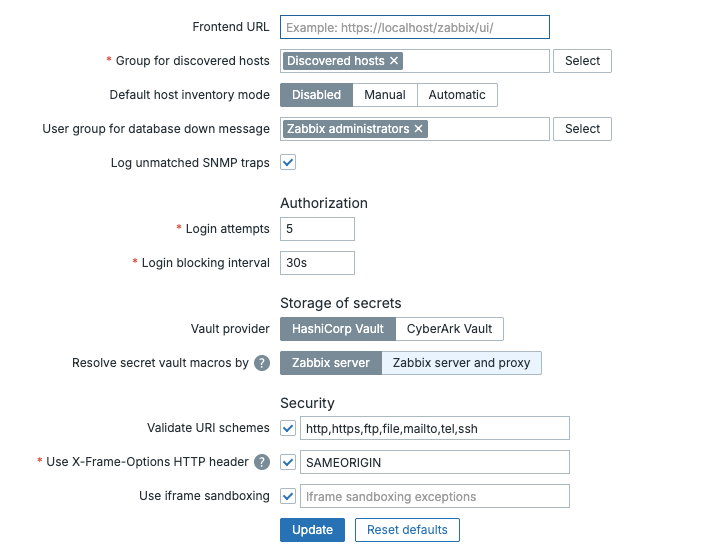The image size is (704, 556).
Task: Focus the Frontend URL input field
Action: [x=415, y=27]
